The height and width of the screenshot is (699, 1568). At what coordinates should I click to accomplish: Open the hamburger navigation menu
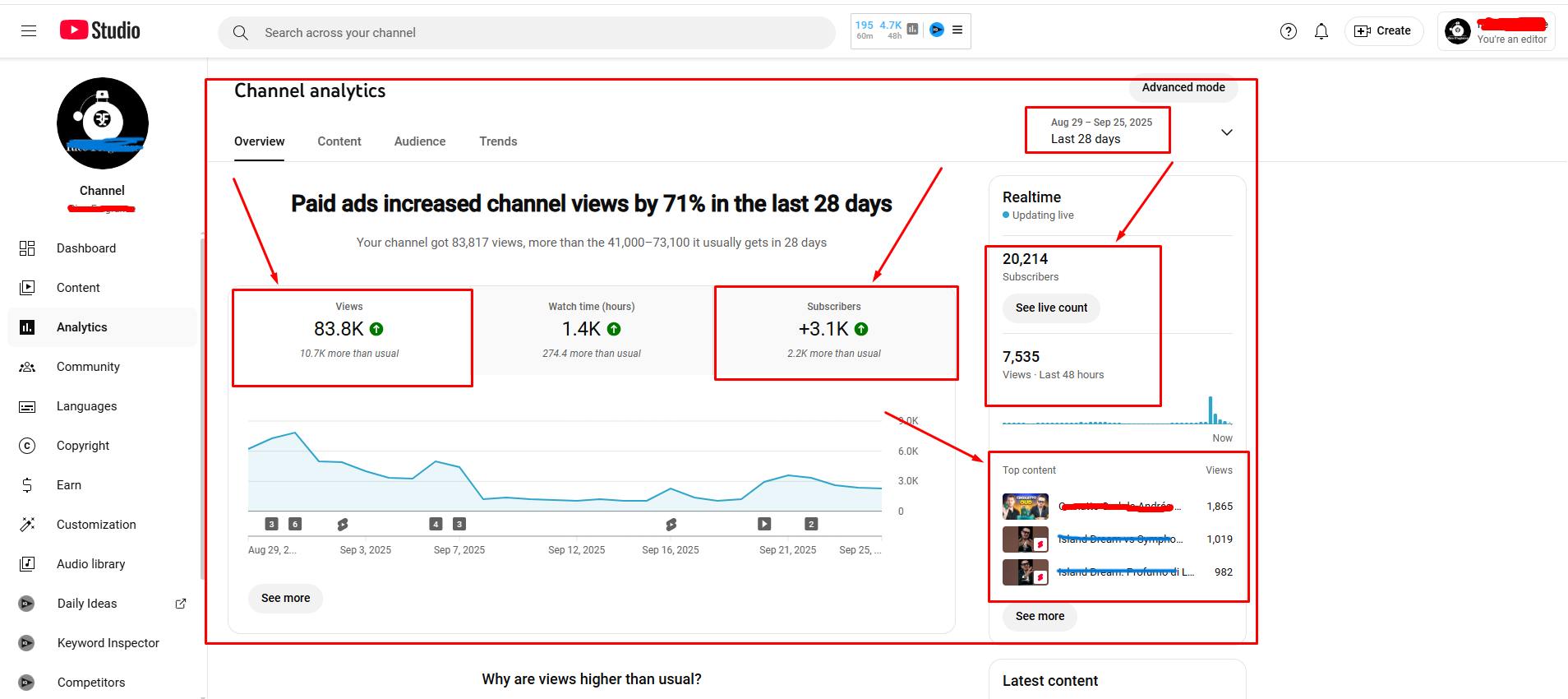[x=29, y=31]
